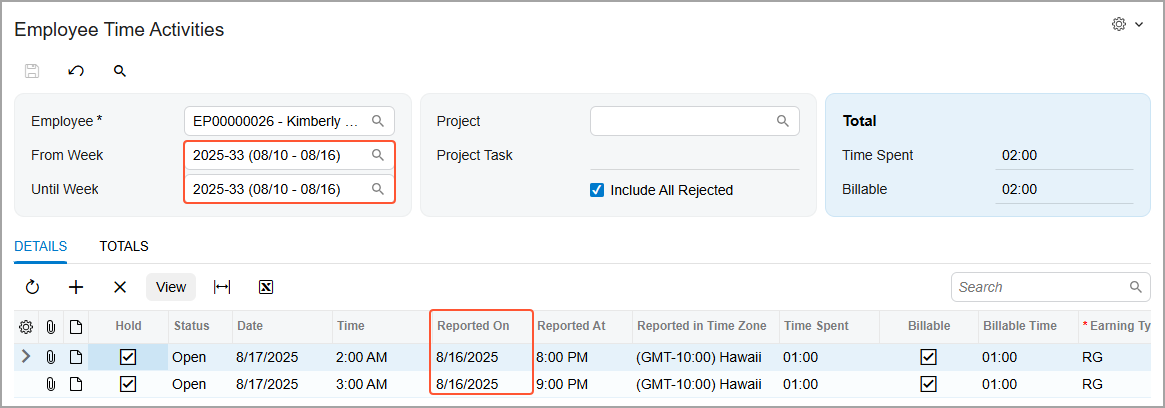1165x408 pixels.
Task: Export grid to Excel icon
Action: click(266, 287)
